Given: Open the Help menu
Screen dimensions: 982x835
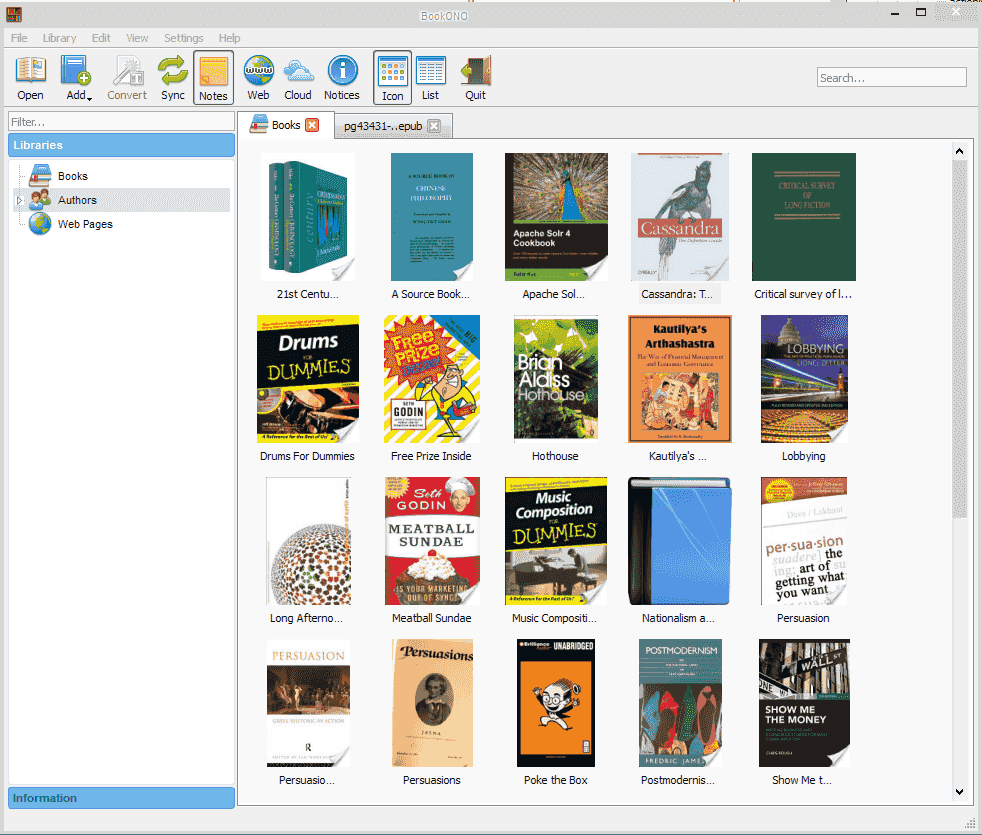Looking at the screenshot, I should (230, 38).
